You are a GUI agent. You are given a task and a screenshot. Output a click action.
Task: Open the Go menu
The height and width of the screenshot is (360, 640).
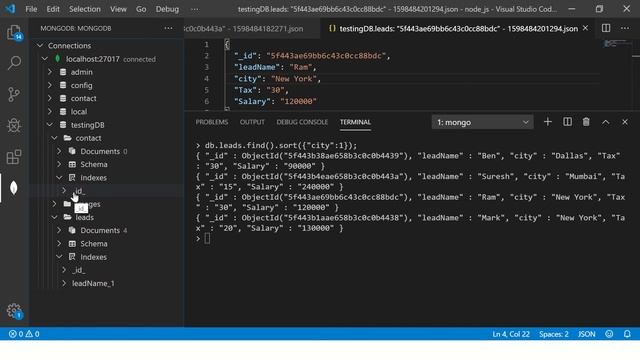(x=141, y=9)
